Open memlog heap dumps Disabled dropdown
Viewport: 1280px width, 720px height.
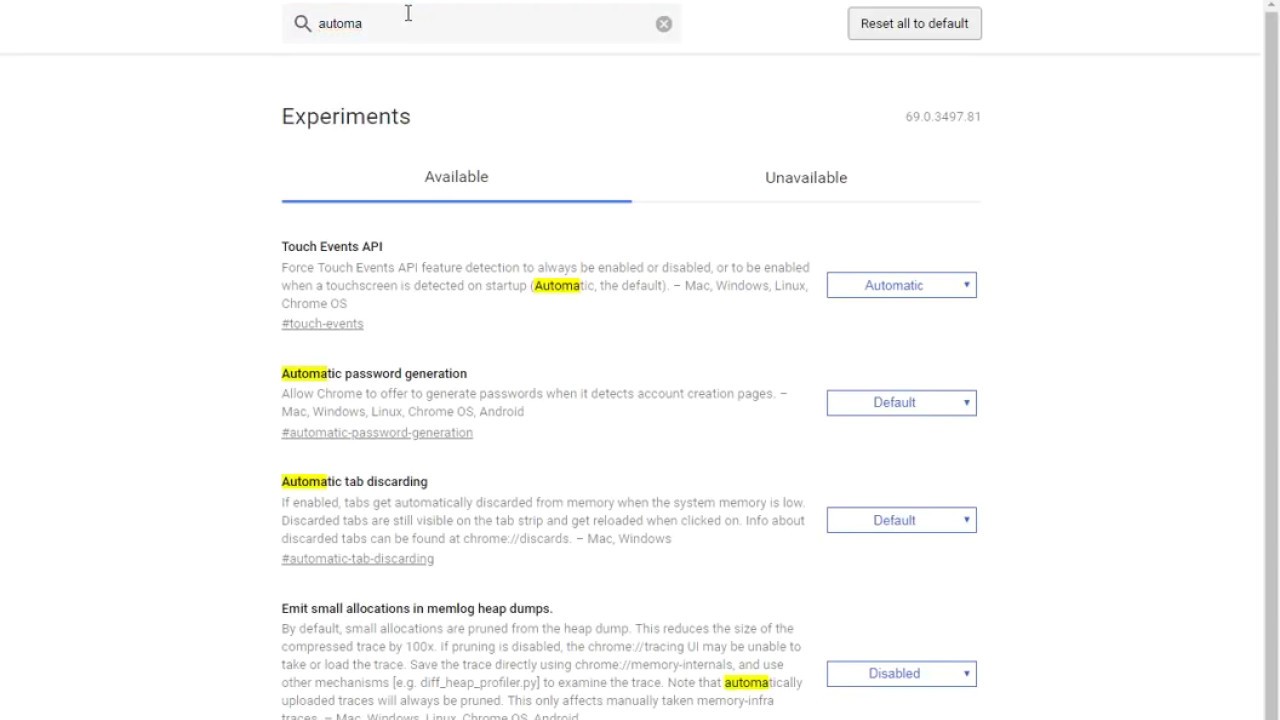(x=901, y=673)
